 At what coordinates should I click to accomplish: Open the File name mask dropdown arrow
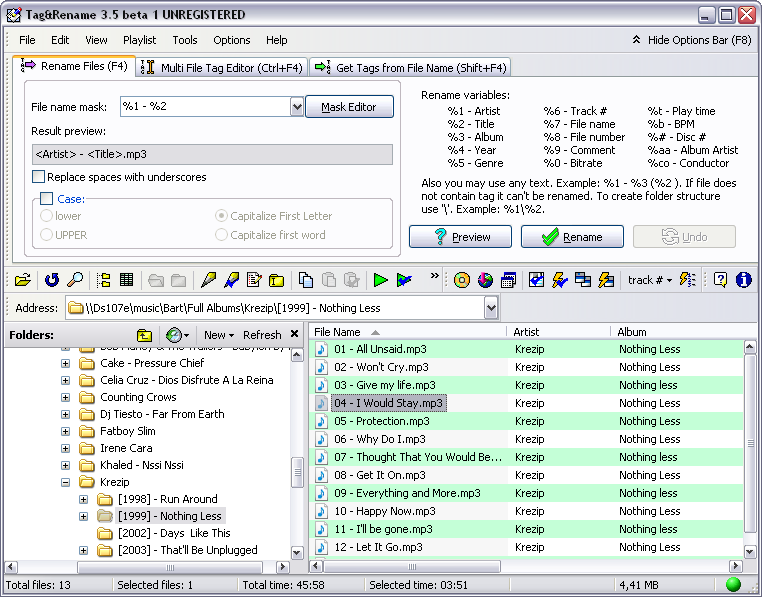(x=297, y=106)
